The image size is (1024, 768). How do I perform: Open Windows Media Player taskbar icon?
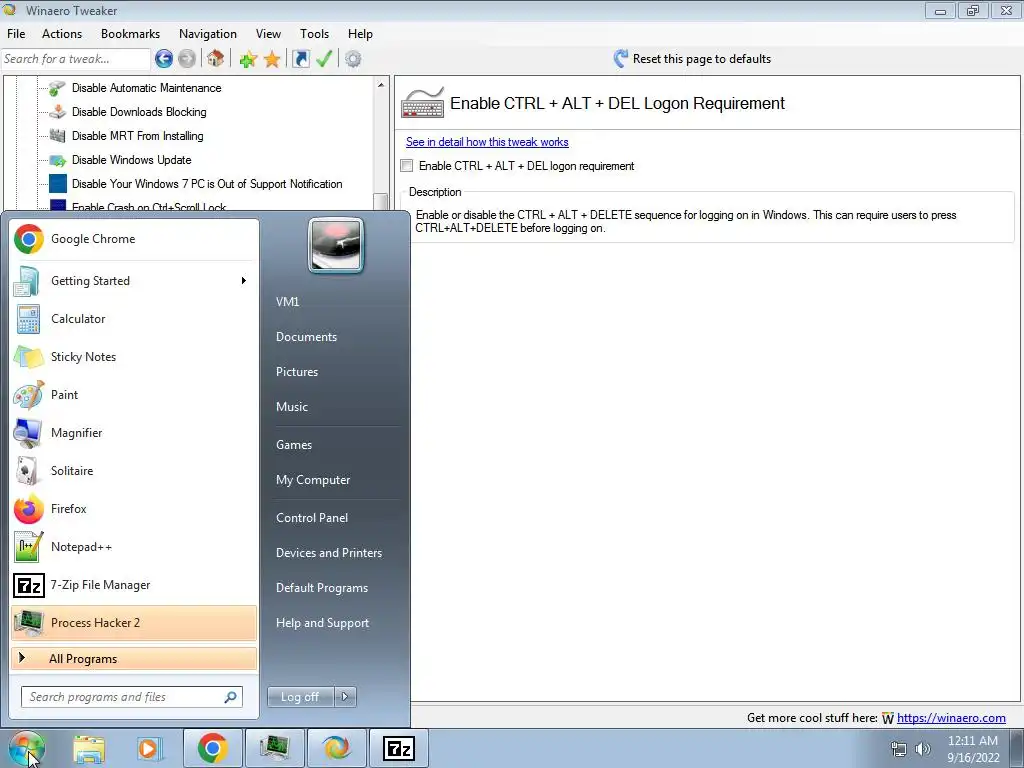[148, 748]
